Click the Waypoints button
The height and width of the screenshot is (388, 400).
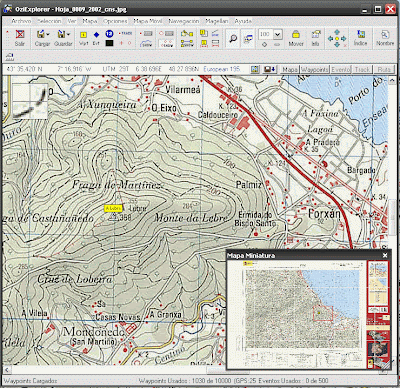[x=315, y=69]
